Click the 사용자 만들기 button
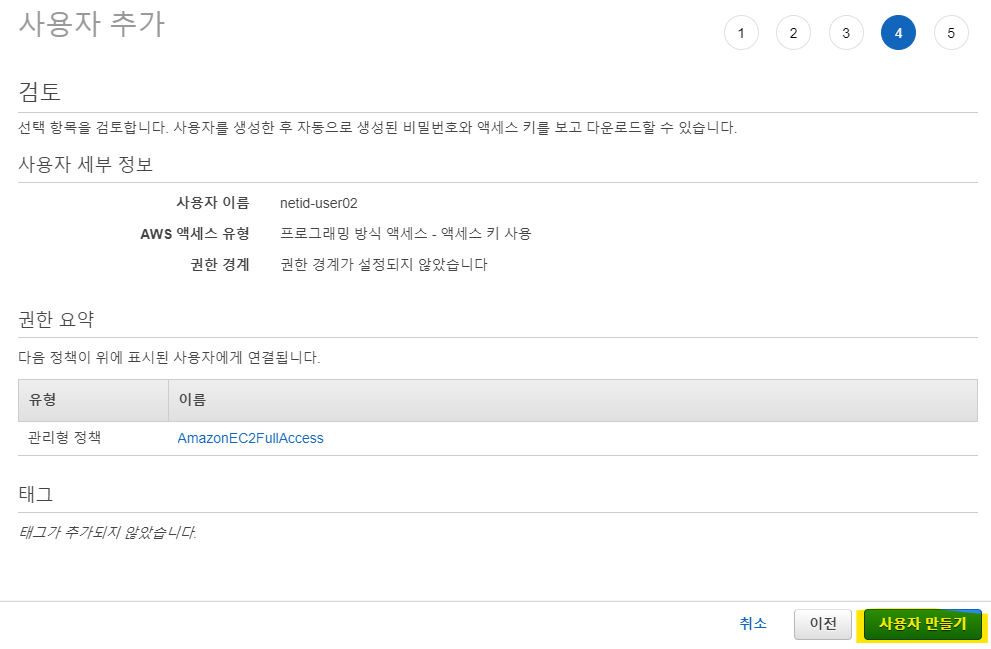Screen dimensions: 991x649 [921, 624]
